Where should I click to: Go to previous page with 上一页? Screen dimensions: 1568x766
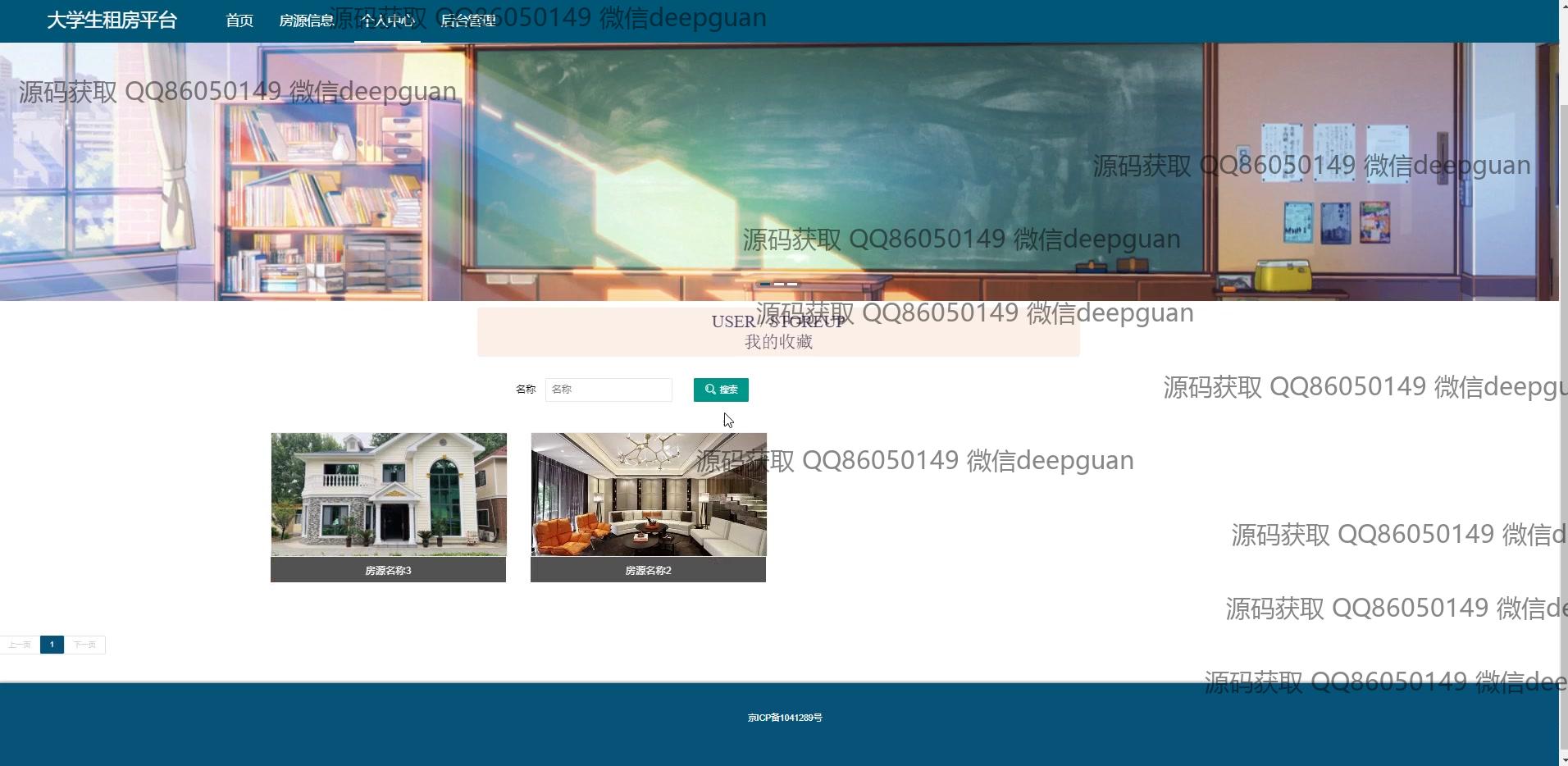(20, 645)
